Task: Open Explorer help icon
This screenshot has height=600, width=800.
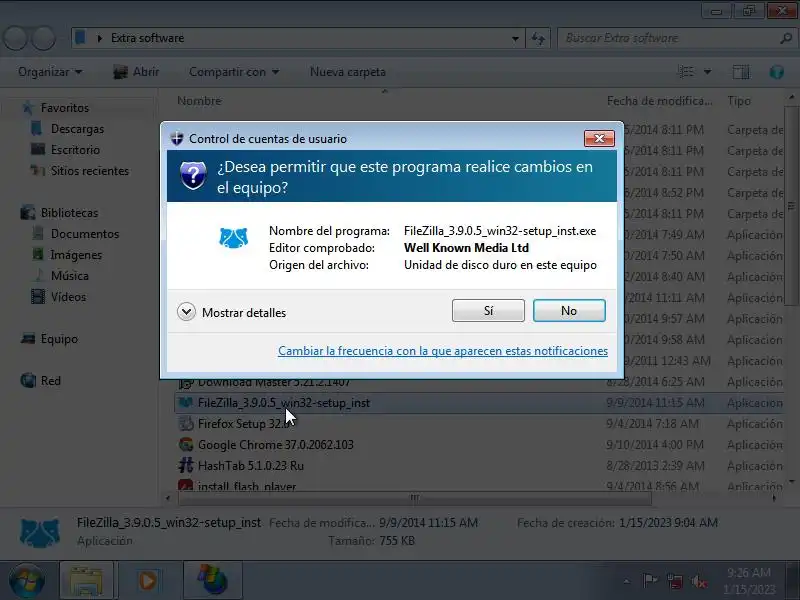Action: (x=777, y=72)
